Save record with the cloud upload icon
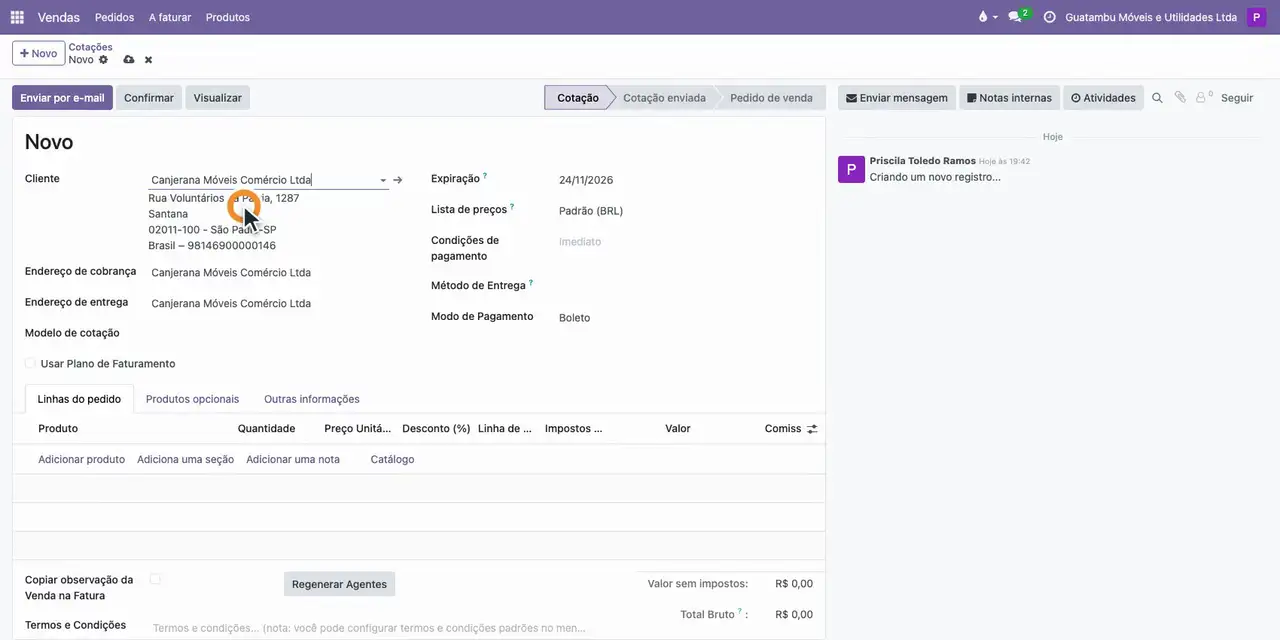 129,60
